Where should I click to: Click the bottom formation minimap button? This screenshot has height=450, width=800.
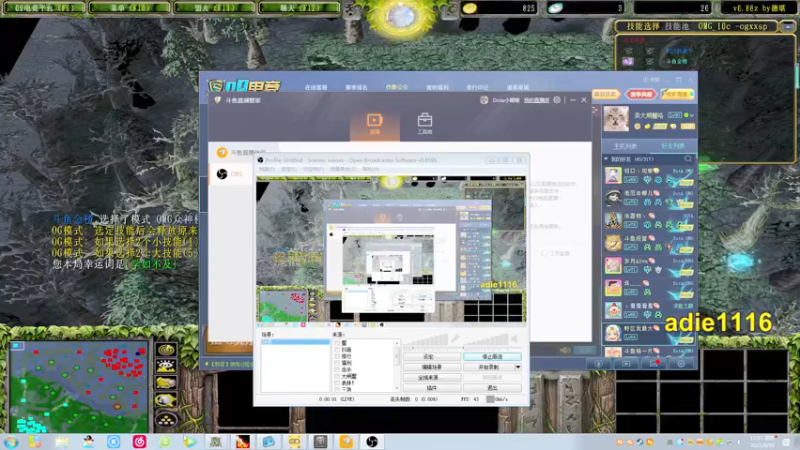(x=166, y=419)
